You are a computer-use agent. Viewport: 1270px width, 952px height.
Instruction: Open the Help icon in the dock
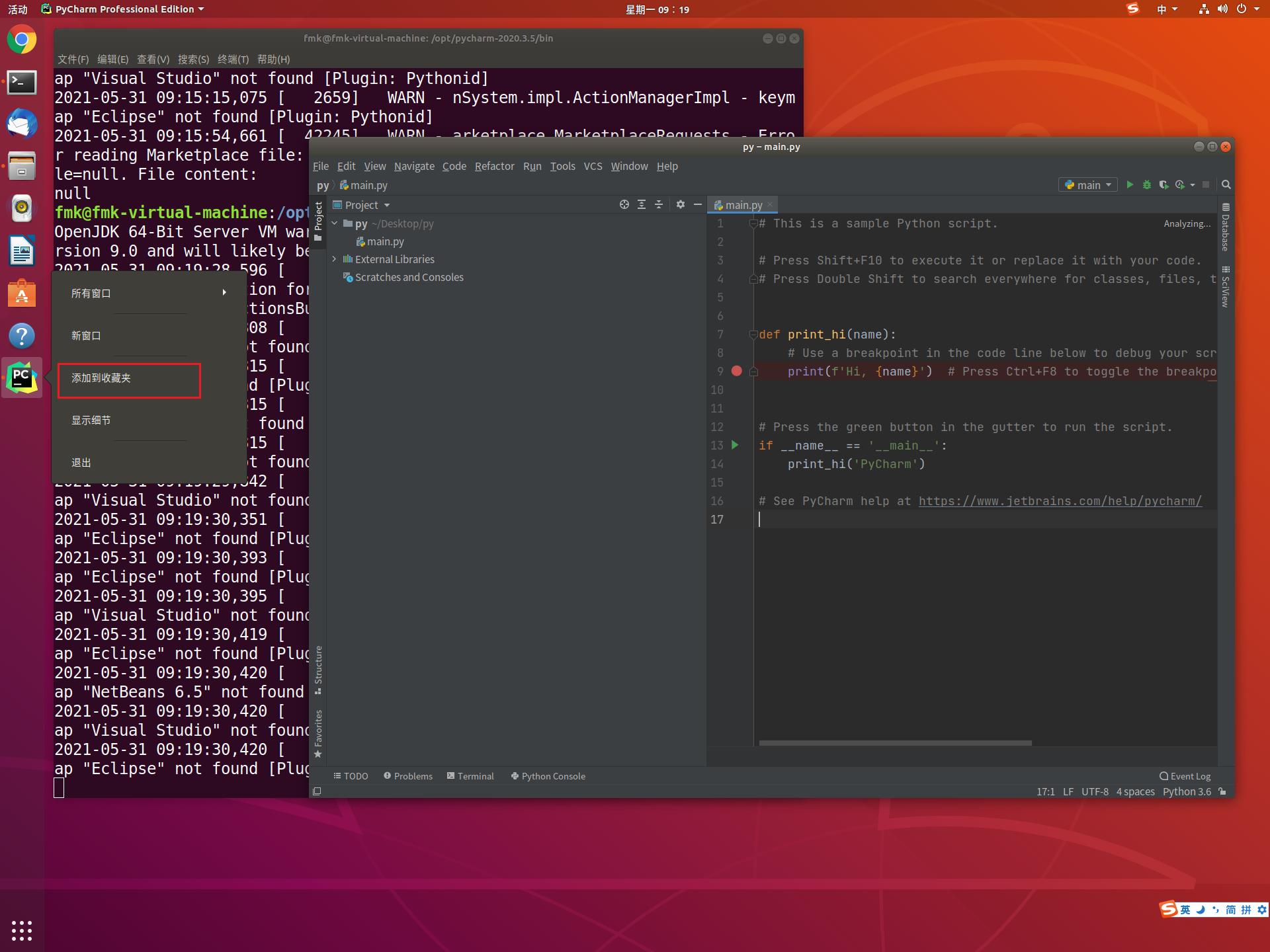[x=22, y=336]
